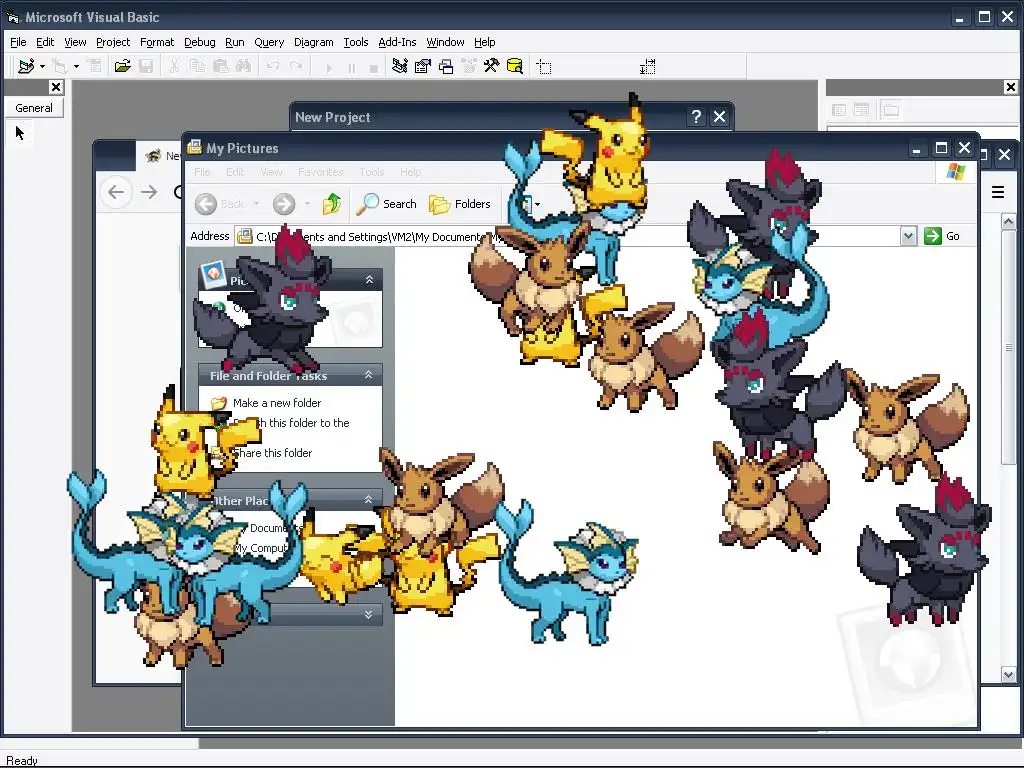Click the Ready text in the status bar
The width and height of the screenshot is (1024, 768).
(x=22, y=761)
